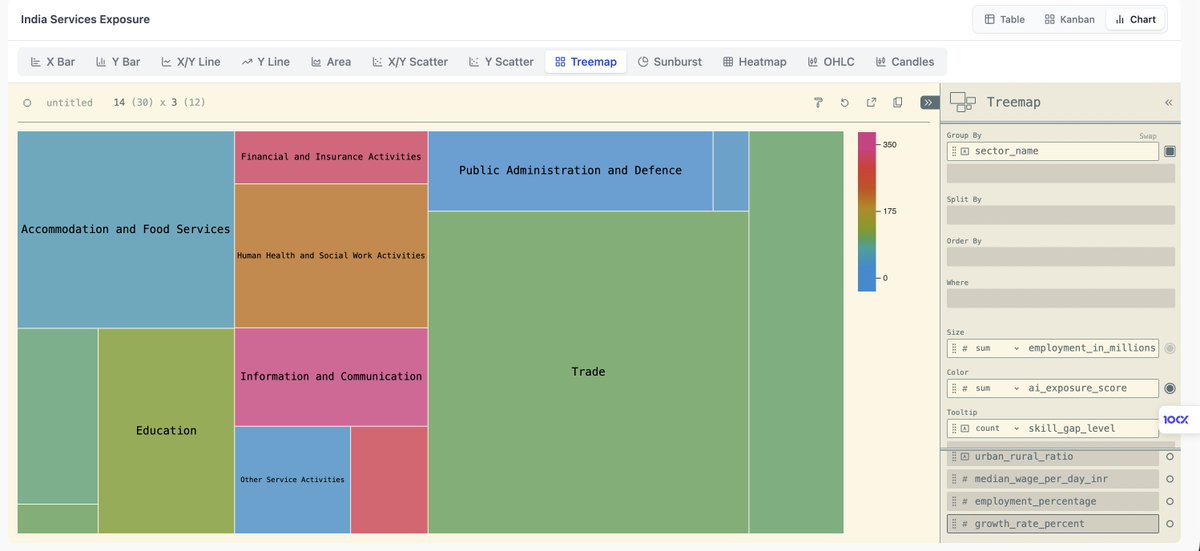Click the Financial and Insurance Activities block
This screenshot has width=1200, height=551.
click(331, 157)
